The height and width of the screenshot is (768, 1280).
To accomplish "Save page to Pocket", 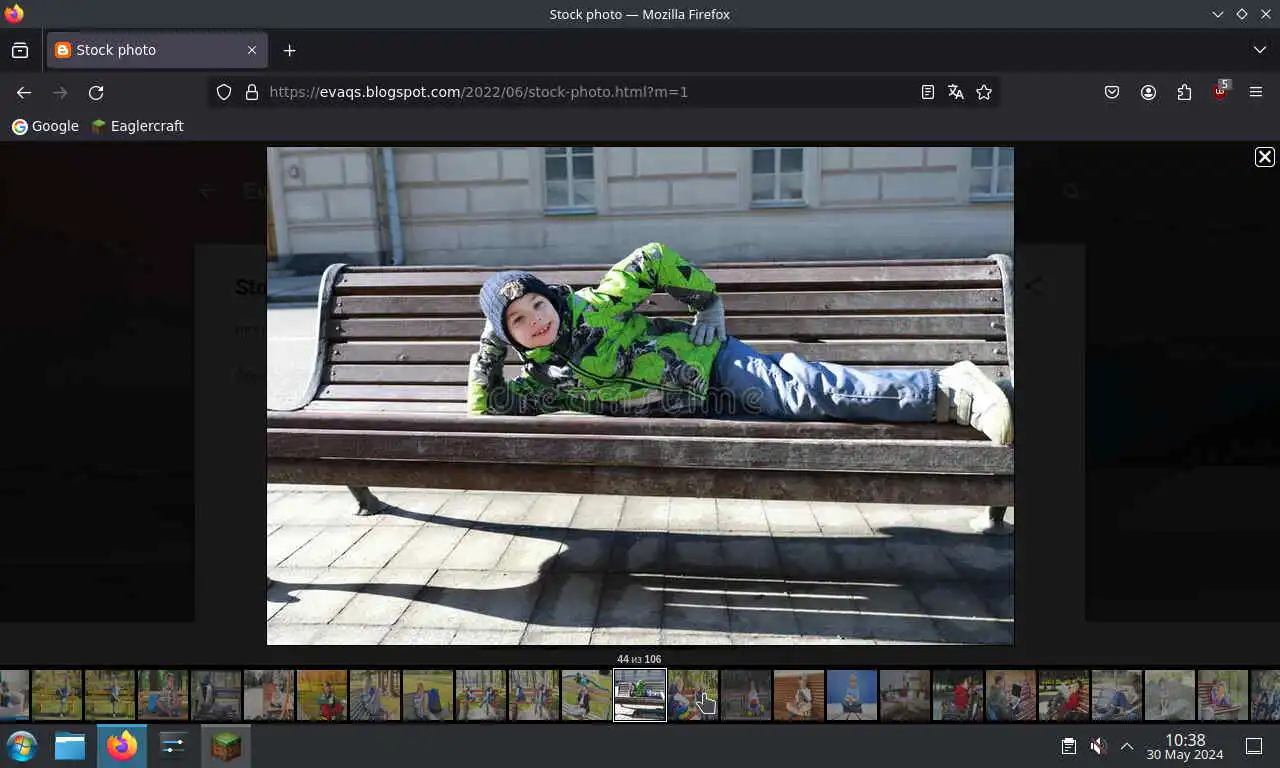I will pos(1112,92).
